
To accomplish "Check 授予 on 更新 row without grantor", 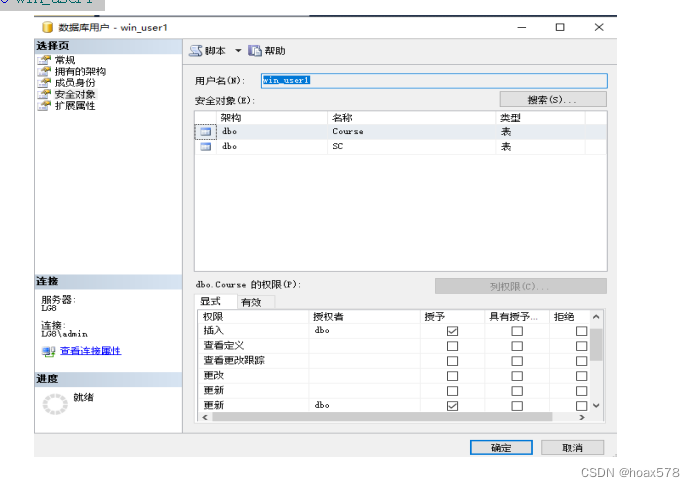I will [x=453, y=391].
